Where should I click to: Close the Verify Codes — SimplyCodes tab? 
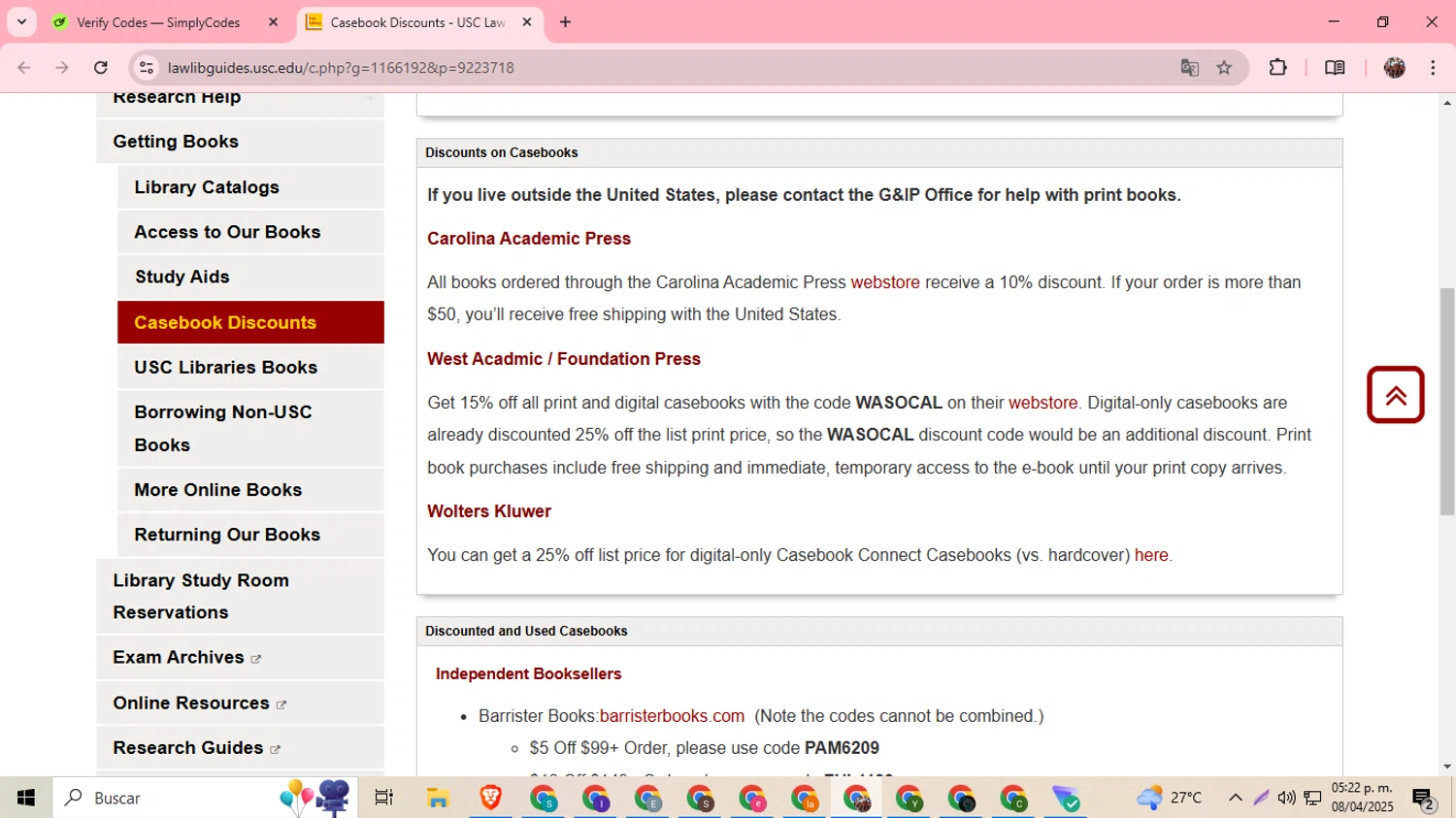click(273, 22)
